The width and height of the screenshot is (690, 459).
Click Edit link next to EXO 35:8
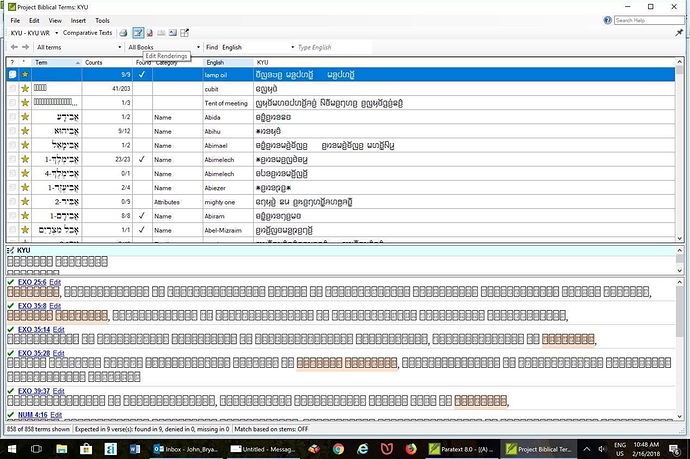[x=55, y=306]
